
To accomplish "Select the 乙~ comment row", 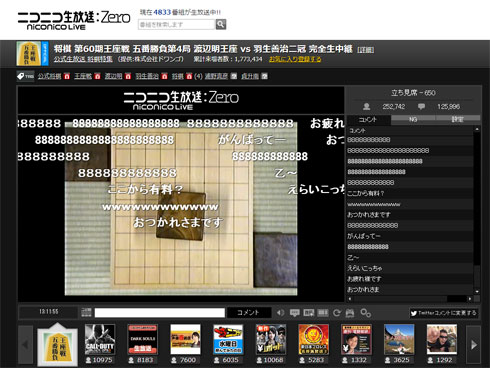I will click(410, 257).
